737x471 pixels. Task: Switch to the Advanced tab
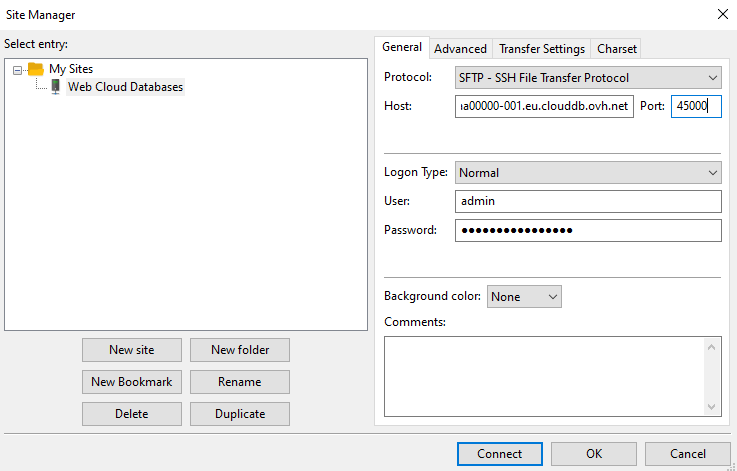click(460, 49)
